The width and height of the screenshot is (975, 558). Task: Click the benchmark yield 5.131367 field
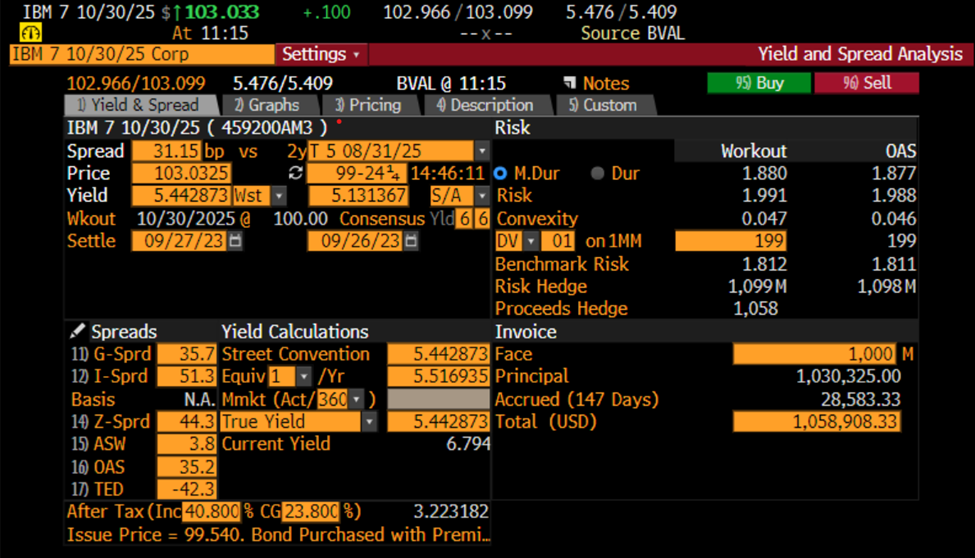pos(358,196)
